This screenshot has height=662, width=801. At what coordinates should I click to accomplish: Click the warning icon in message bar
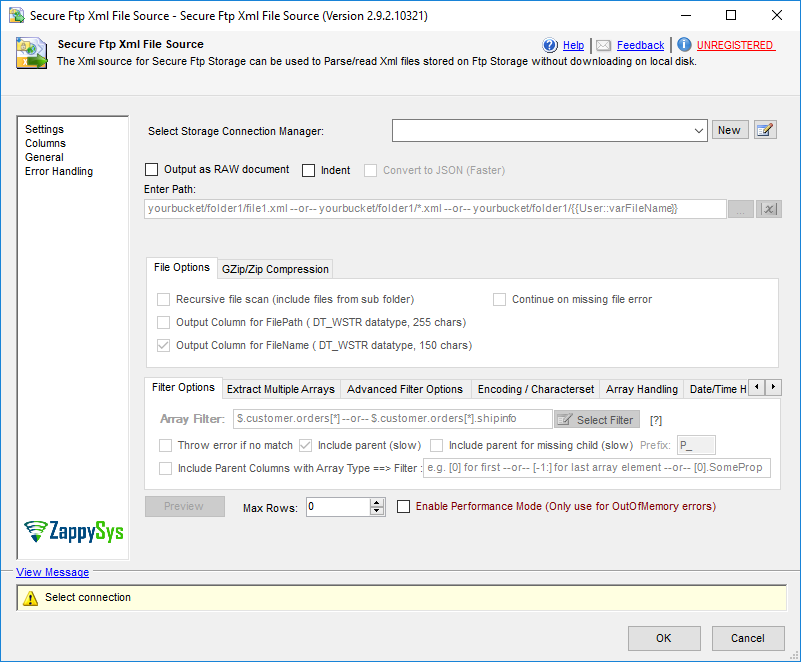click(x=31, y=598)
